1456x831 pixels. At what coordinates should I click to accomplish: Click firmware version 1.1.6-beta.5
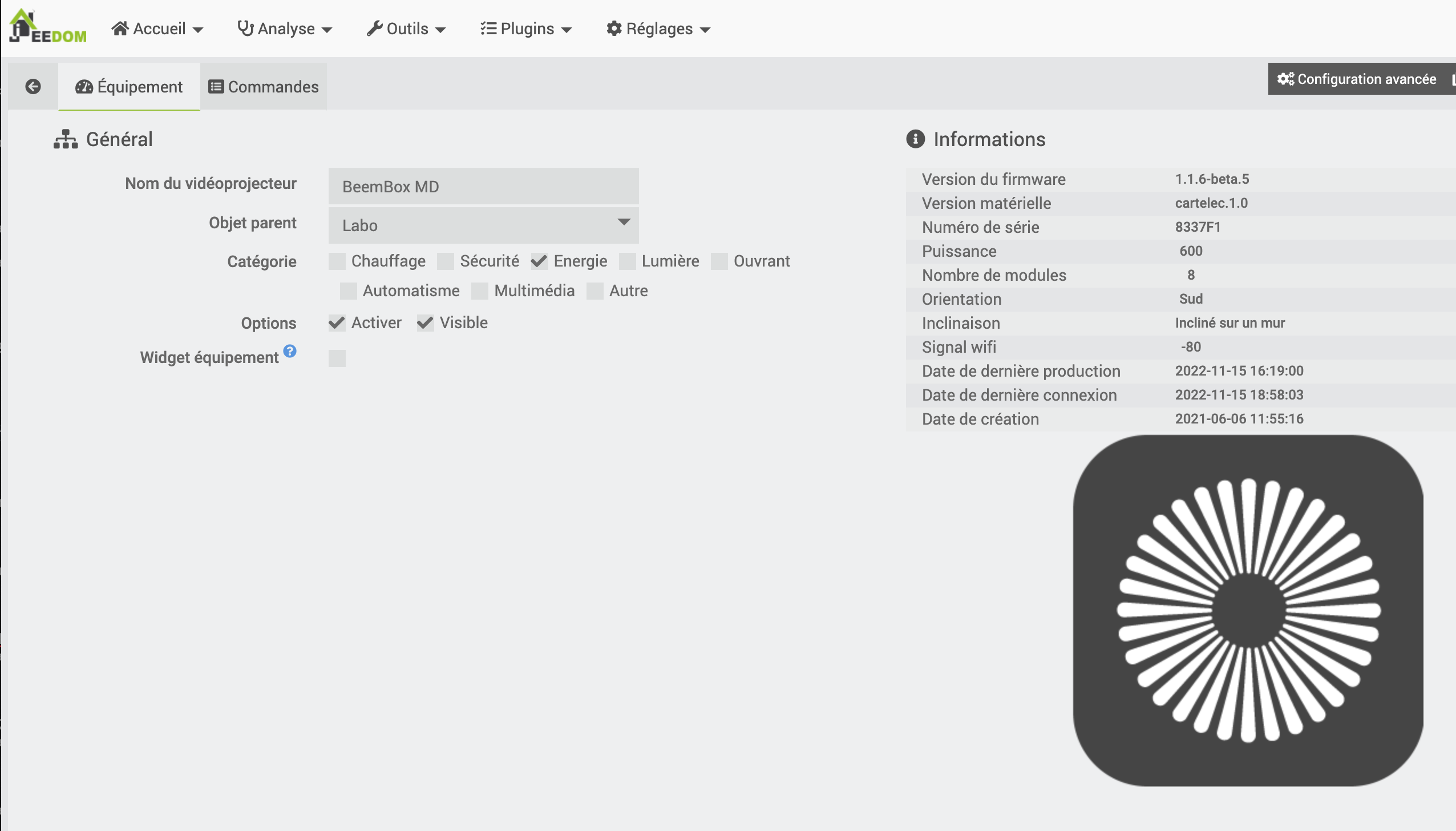pyautogui.click(x=1212, y=179)
